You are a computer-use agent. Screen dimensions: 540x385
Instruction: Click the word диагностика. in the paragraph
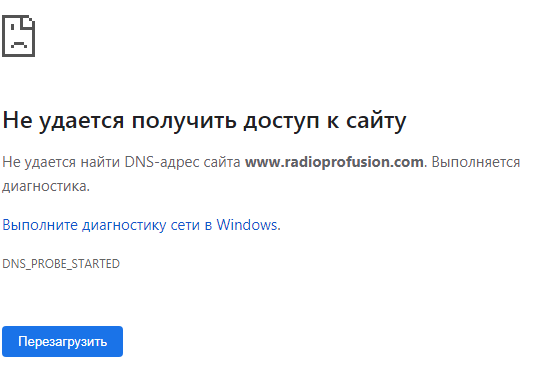coord(46,186)
